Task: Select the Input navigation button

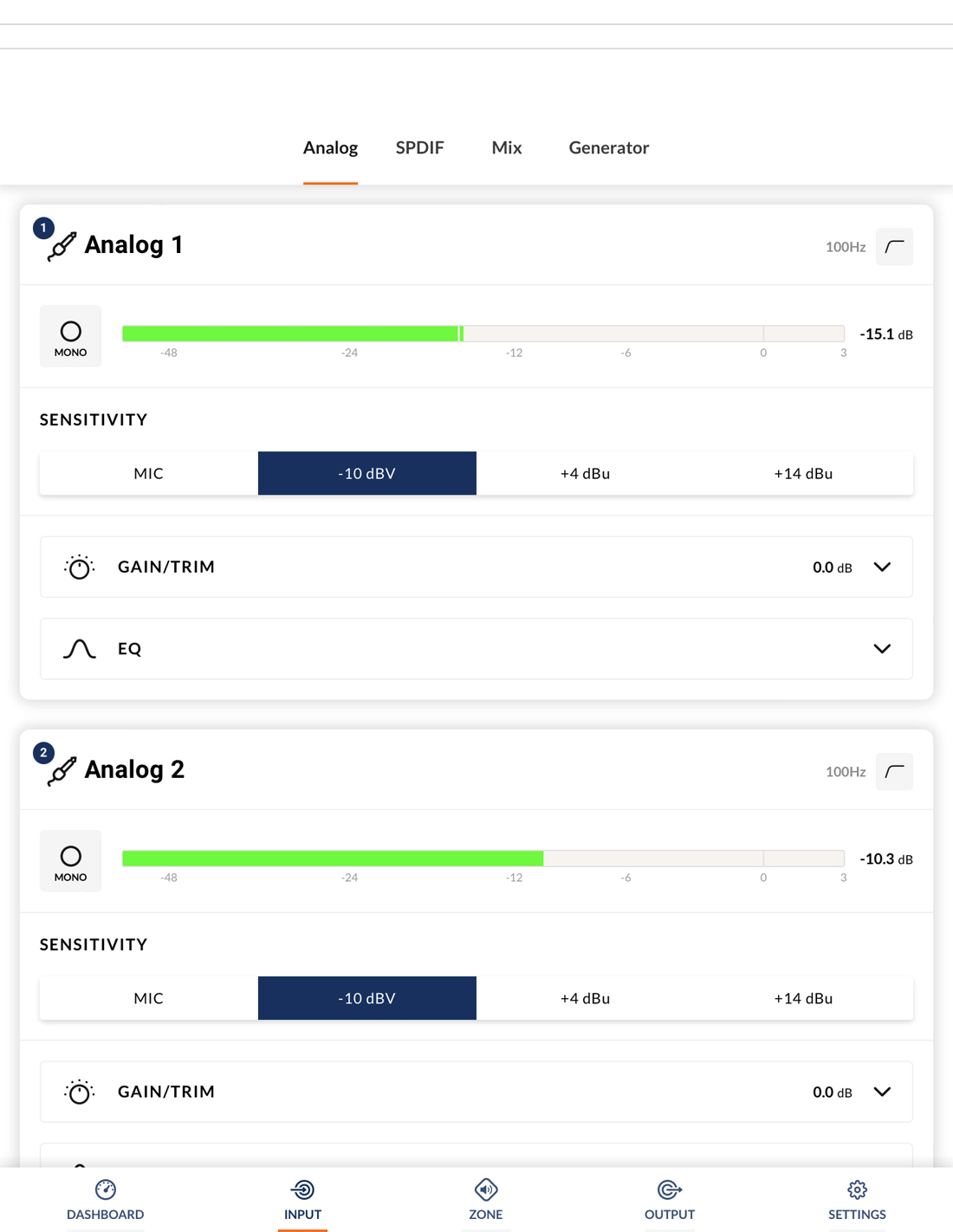Action: click(303, 1200)
